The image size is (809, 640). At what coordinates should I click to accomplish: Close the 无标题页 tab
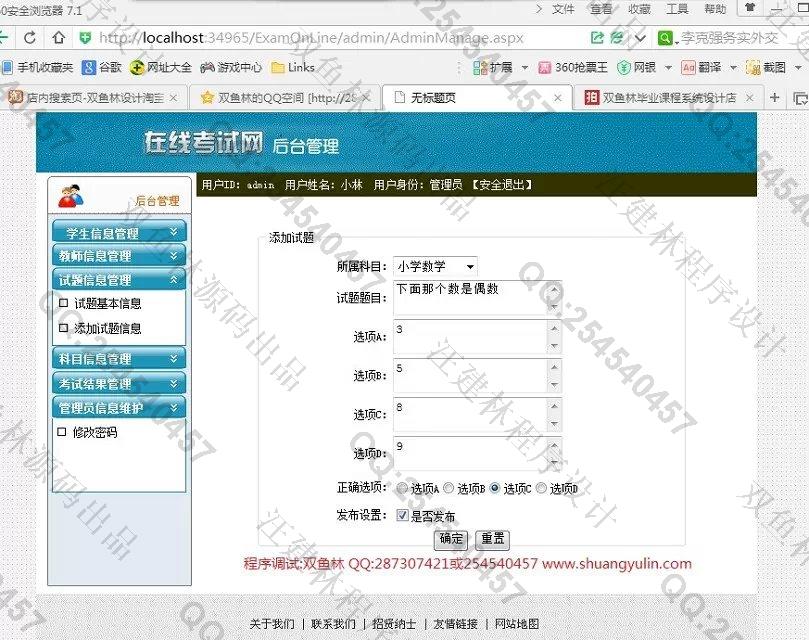(x=558, y=98)
